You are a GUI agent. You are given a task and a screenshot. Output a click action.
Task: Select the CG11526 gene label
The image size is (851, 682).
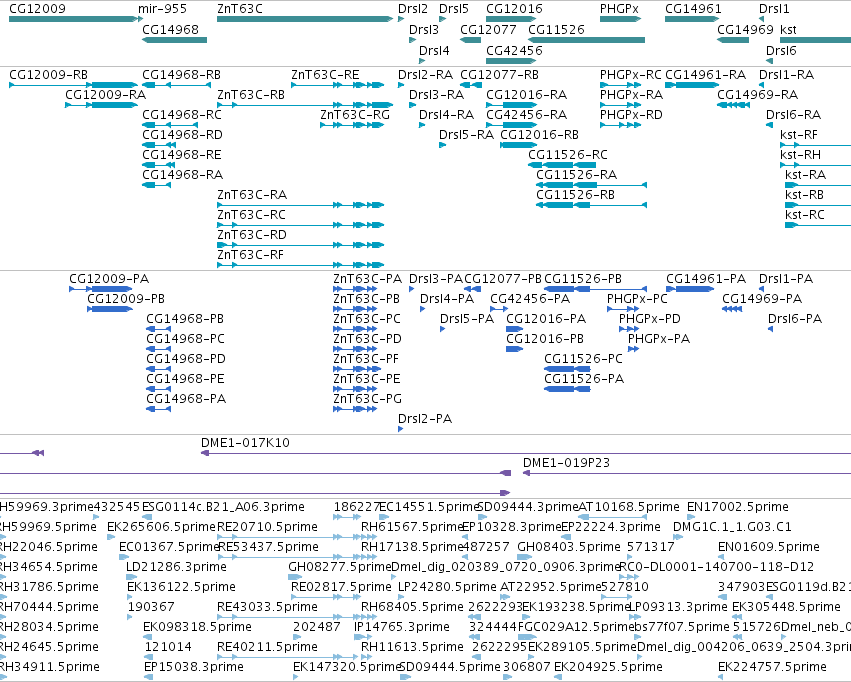pyautogui.click(x=556, y=29)
